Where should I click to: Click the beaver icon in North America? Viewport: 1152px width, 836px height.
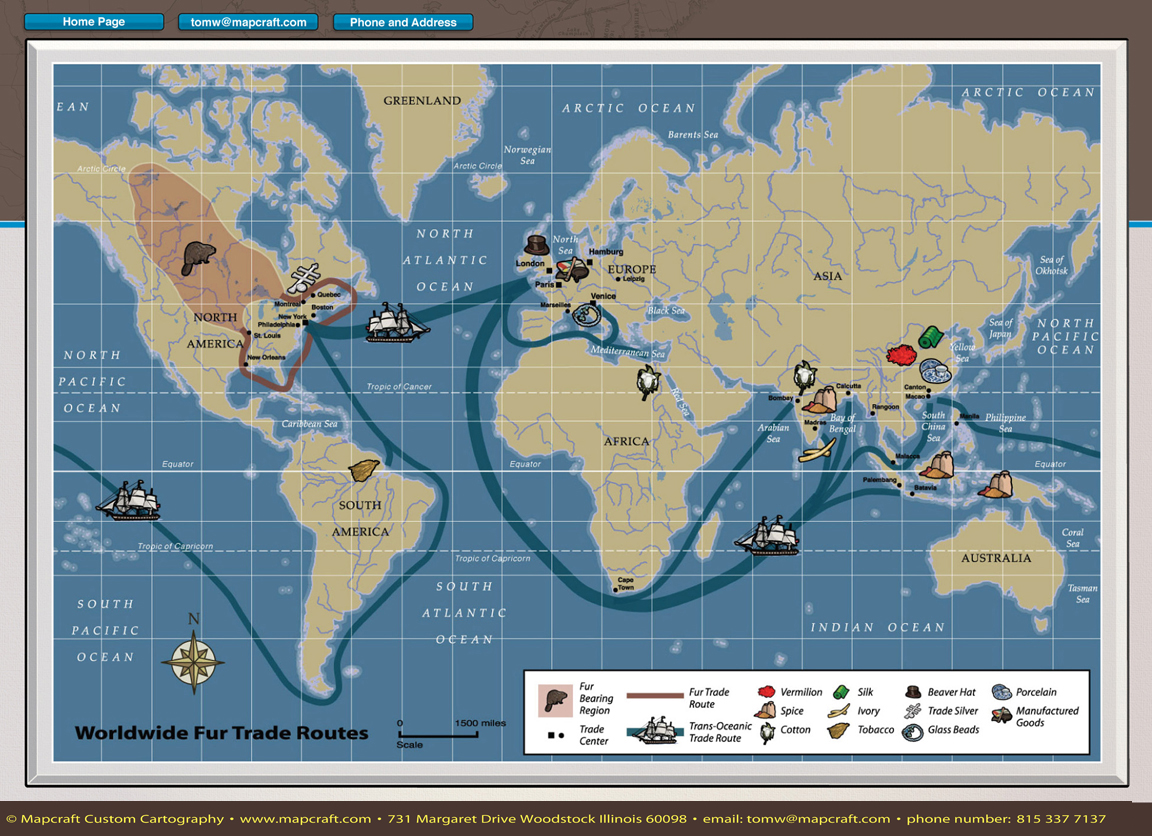pos(198,258)
